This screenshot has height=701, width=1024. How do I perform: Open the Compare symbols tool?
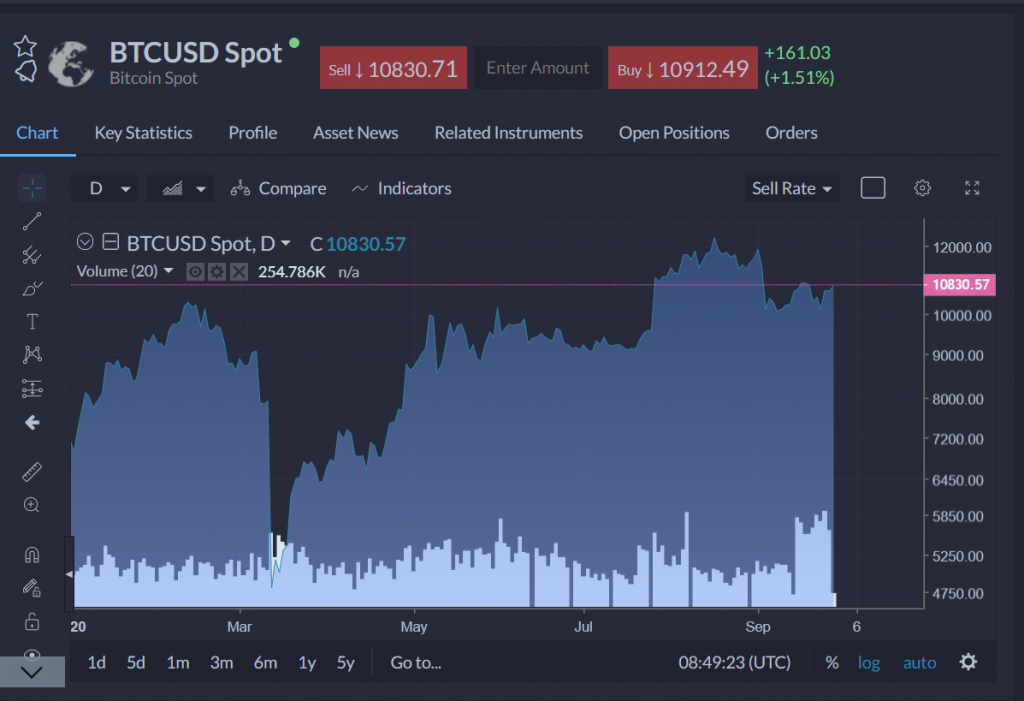coord(278,188)
